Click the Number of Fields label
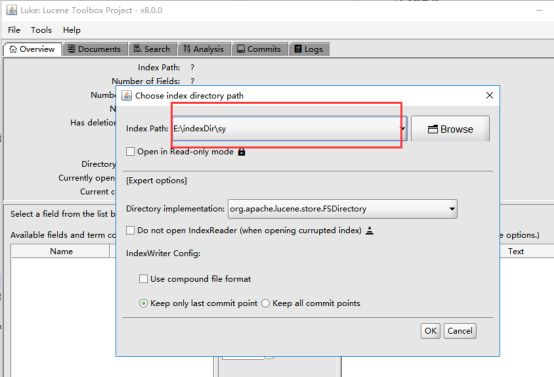This screenshot has height=377, width=554. (146, 81)
